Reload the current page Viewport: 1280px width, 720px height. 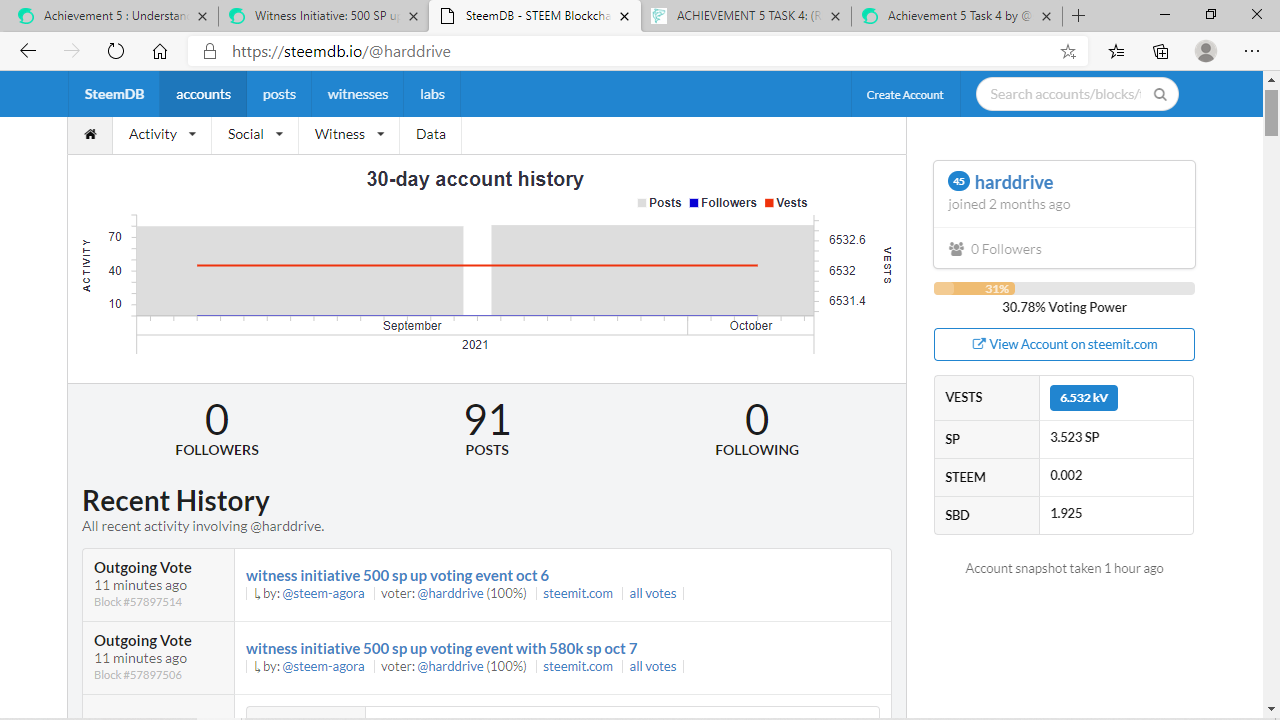pos(115,52)
